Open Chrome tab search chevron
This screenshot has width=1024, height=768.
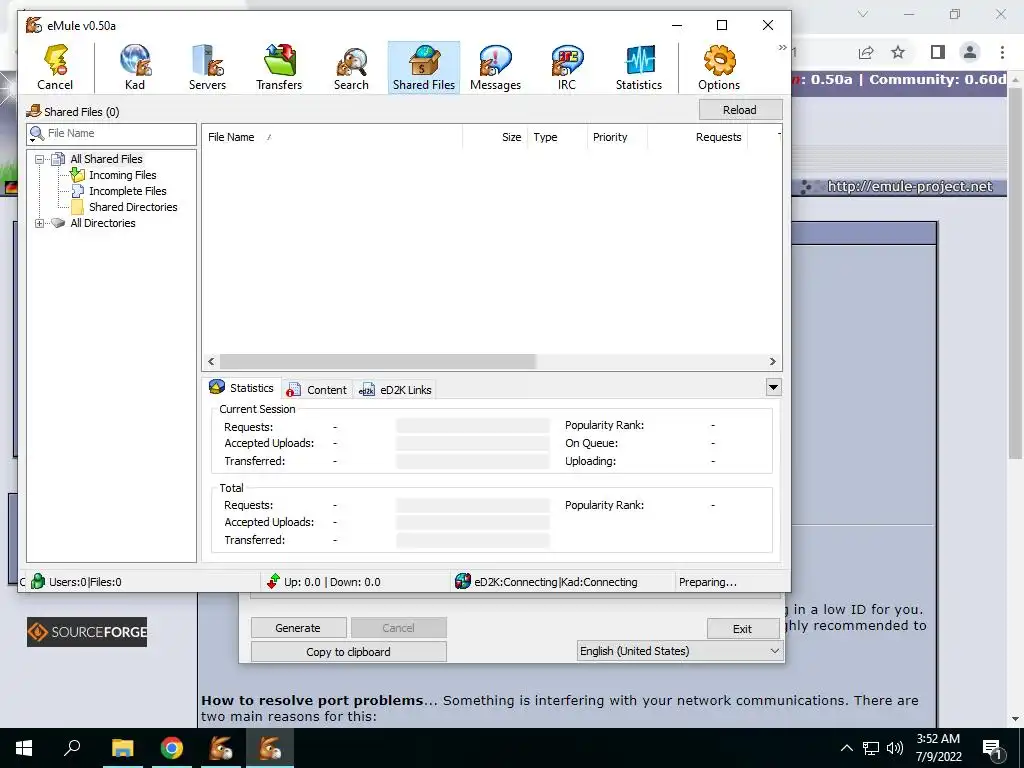[x=863, y=14]
